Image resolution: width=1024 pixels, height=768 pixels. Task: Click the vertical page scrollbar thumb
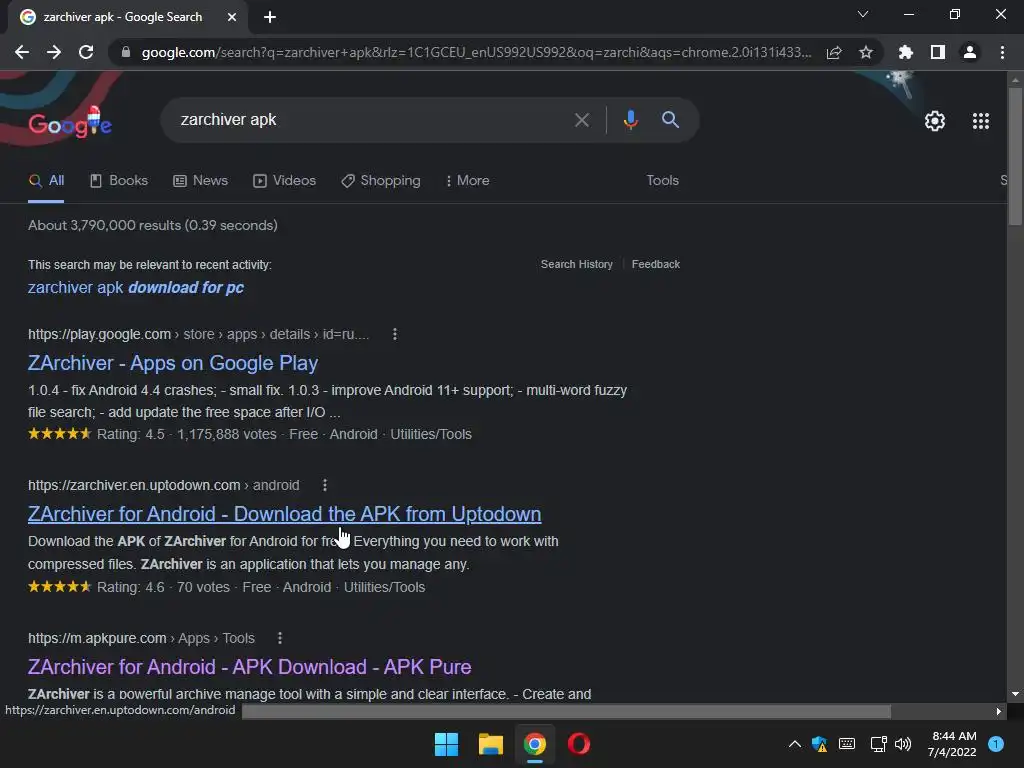(x=1015, y=157)
